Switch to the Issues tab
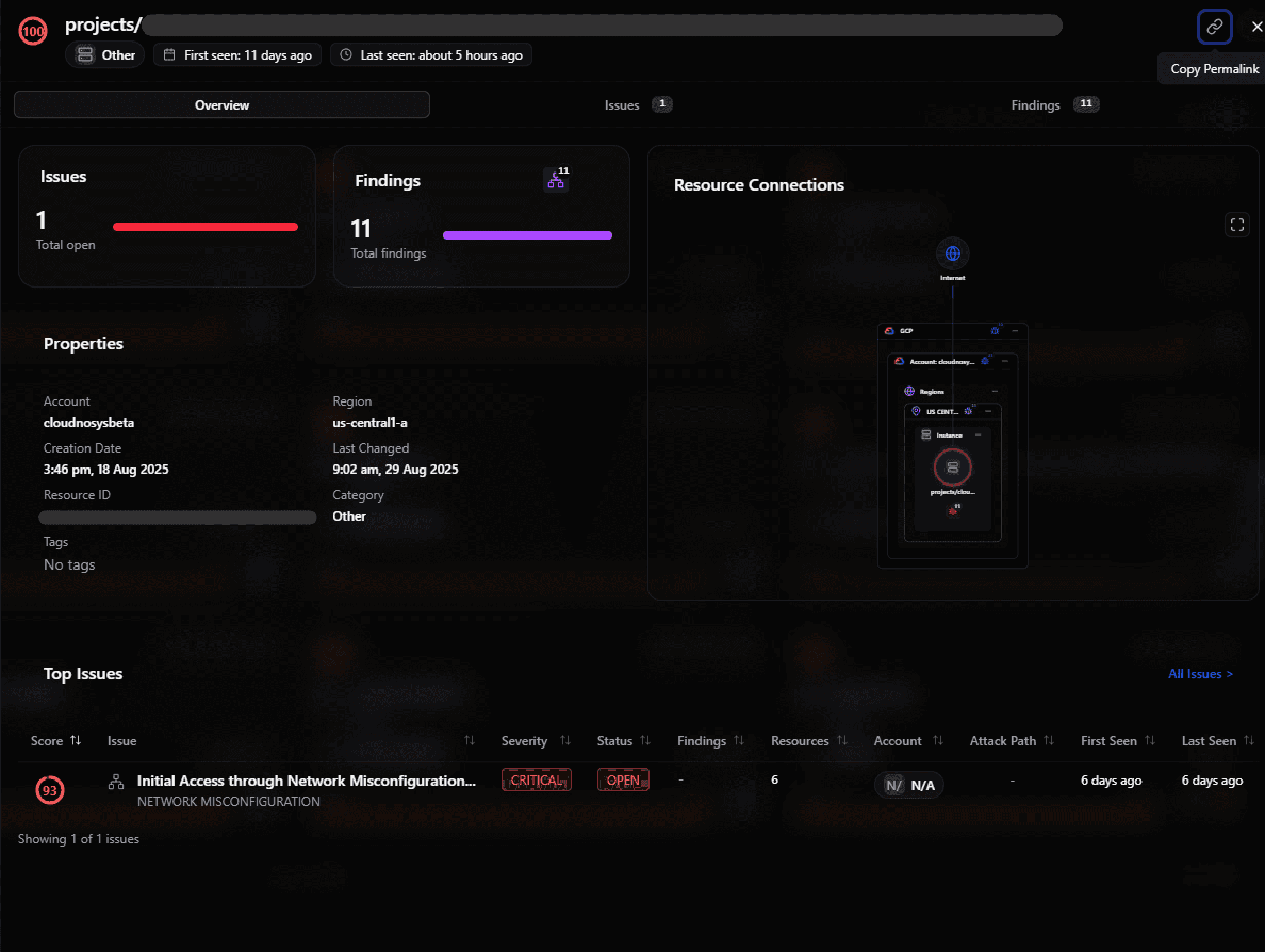Screen dimensions: 1265x952 pos(638,105)
